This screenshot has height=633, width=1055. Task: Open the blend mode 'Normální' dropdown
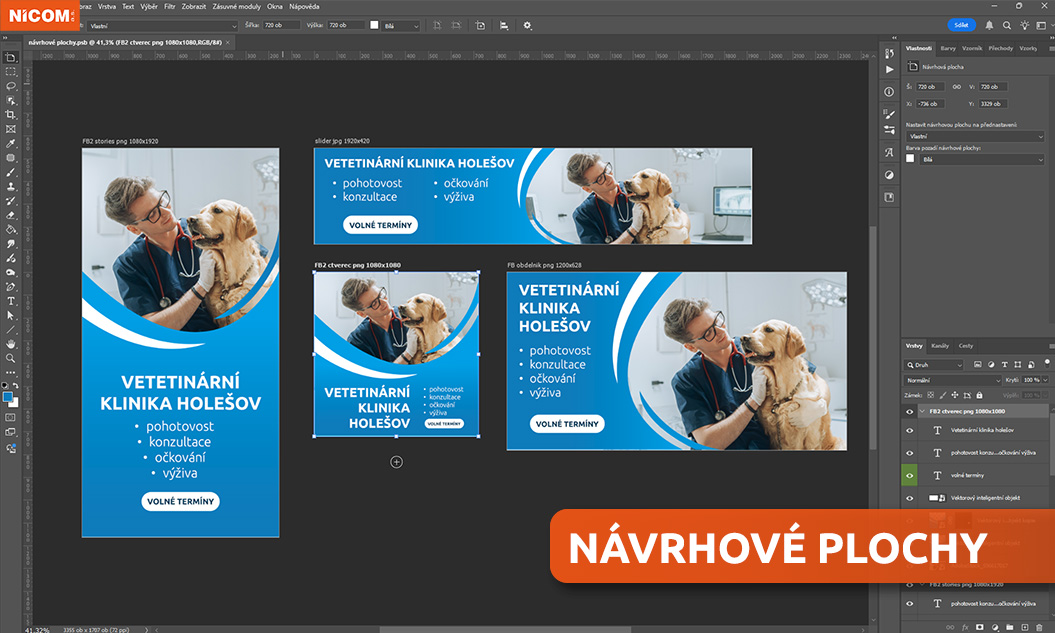(x=953, y=381)
